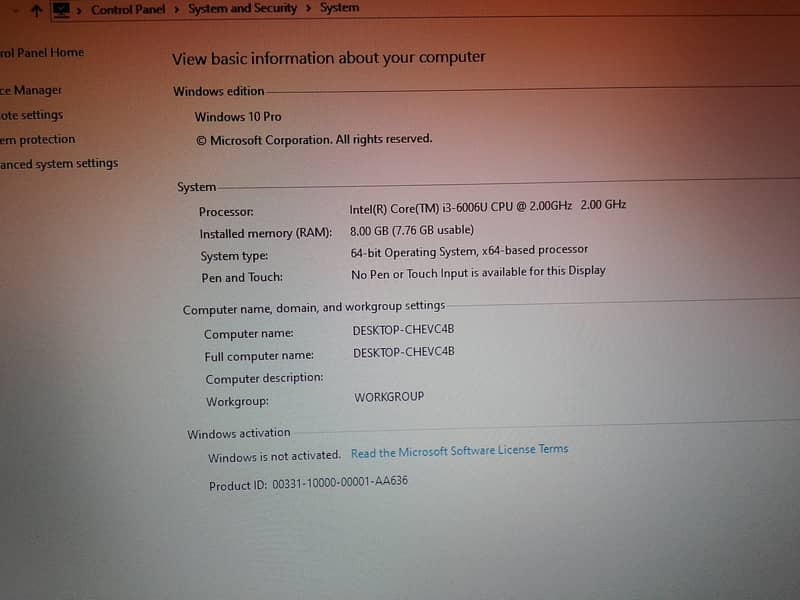
Task: Click the Windows 10 Pro edition text
Action: pyautogui.click(x=238, y=117)
